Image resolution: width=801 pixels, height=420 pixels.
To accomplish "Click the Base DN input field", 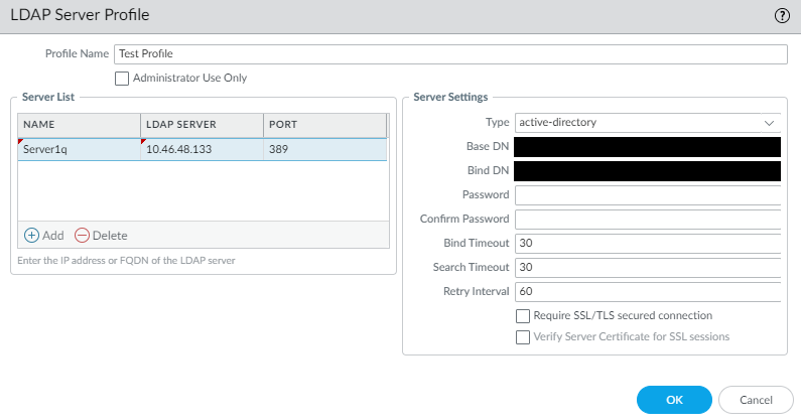I will coord(647,147).
